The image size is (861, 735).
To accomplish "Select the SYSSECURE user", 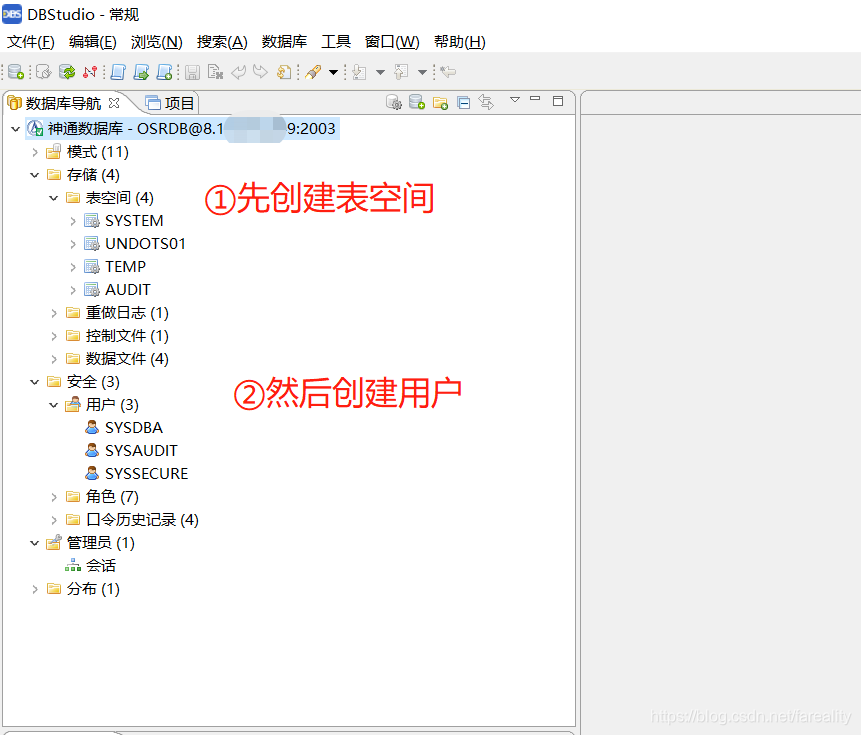I will tap(137, 474).
